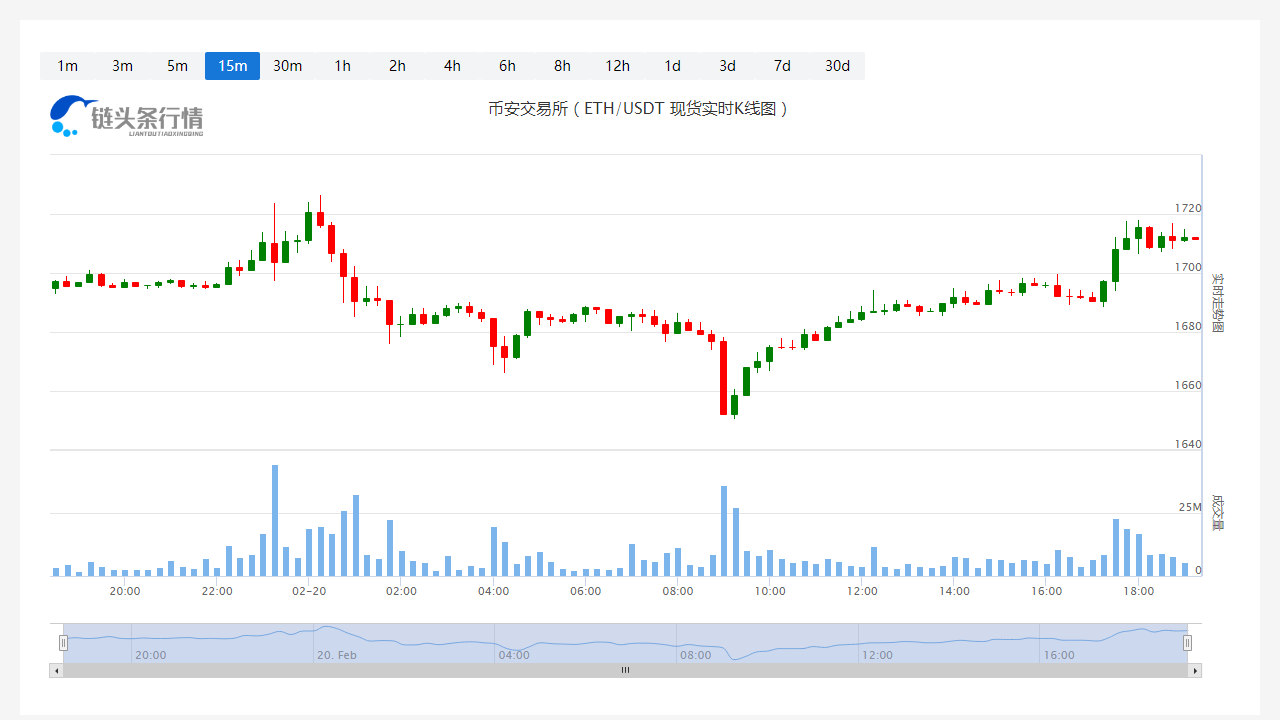This screenshot has height=720, width=1280.
Task: Switch to the 3m interval
Action: (122, 66)
